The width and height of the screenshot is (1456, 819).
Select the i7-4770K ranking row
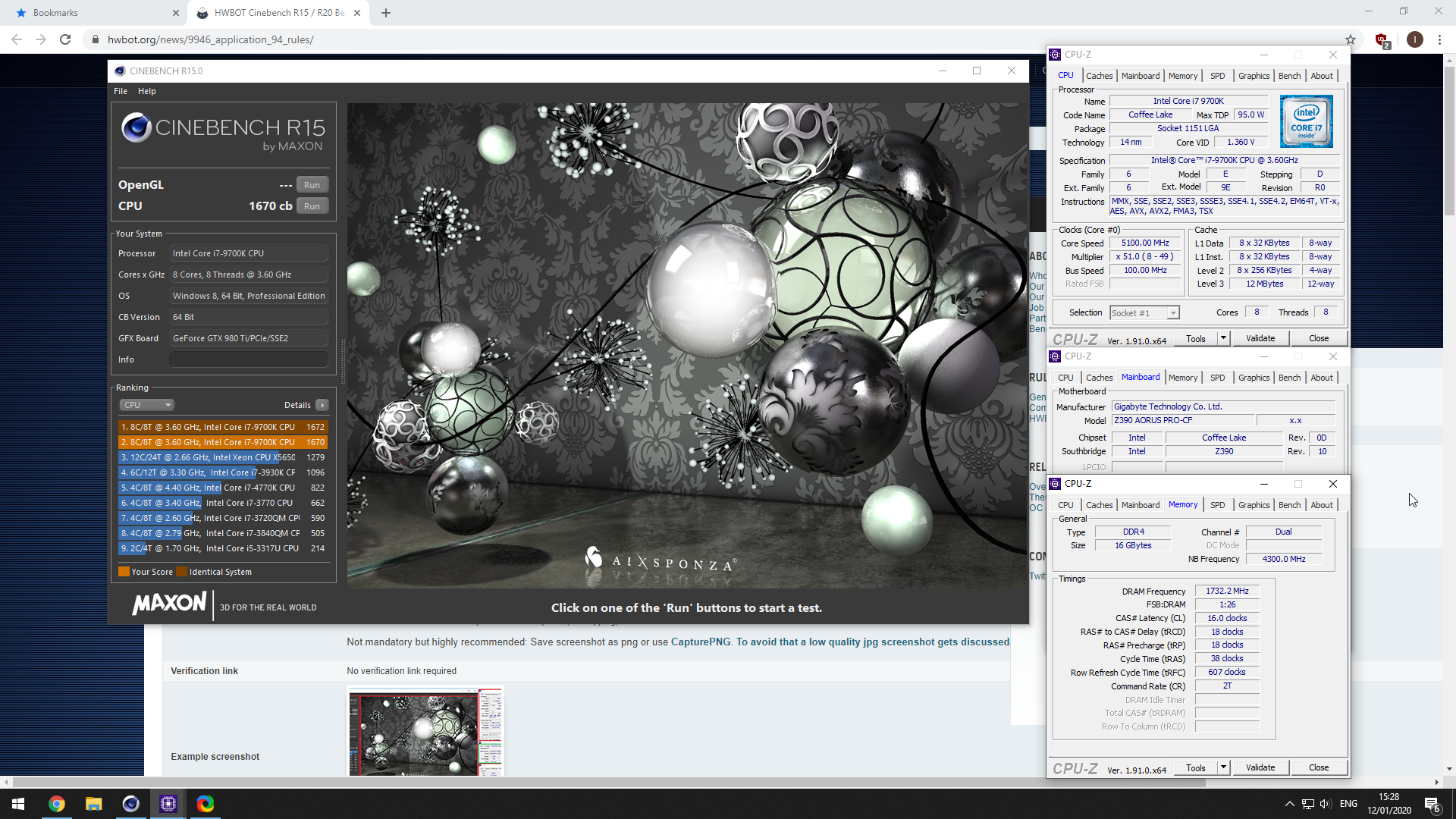[x=223, y=488]
